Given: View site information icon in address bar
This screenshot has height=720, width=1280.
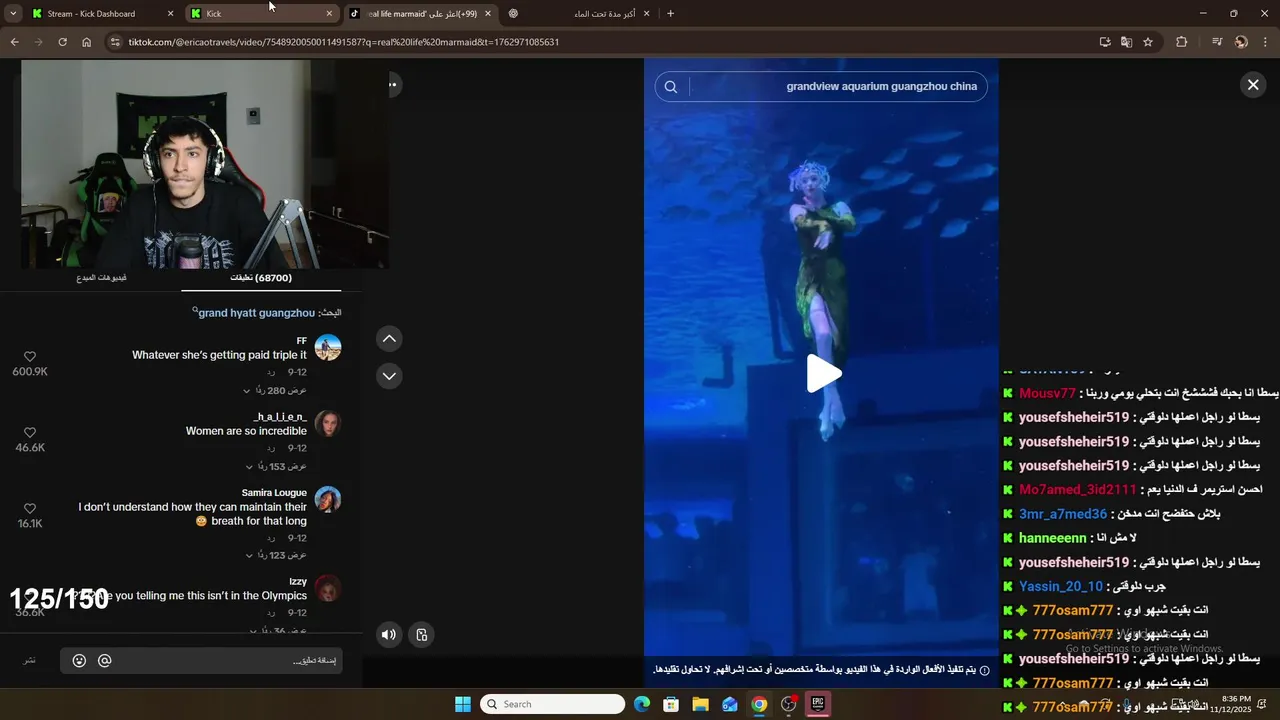Looking at the screenshot, I should tap(115, 42).
